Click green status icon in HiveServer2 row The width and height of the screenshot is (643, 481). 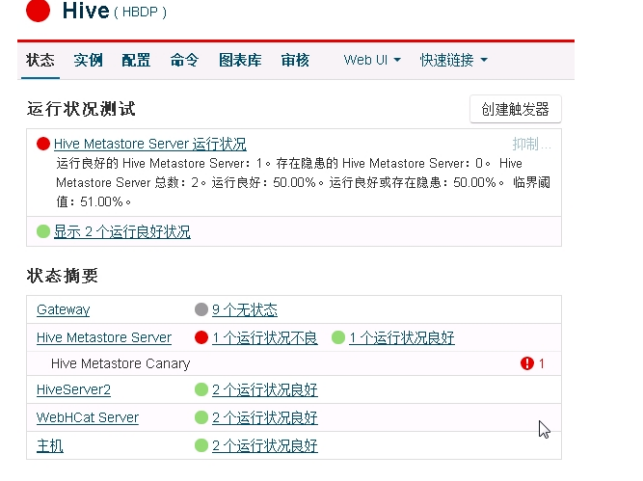(x=201, y=390)
